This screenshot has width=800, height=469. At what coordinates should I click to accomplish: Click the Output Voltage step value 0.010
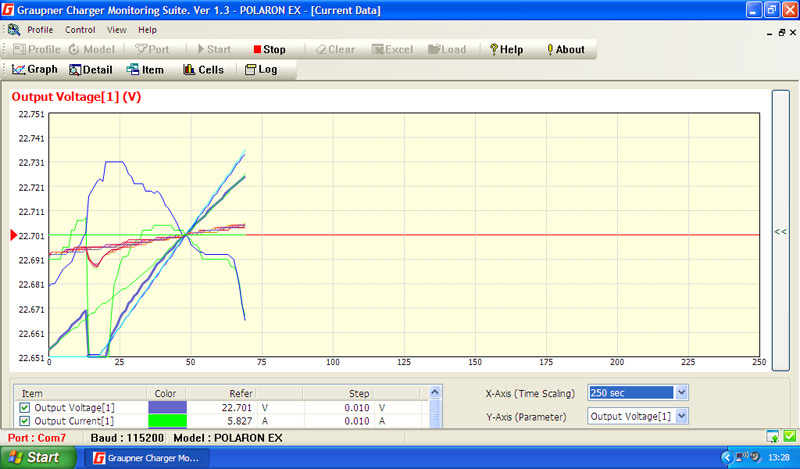click(x=357, y=408)
